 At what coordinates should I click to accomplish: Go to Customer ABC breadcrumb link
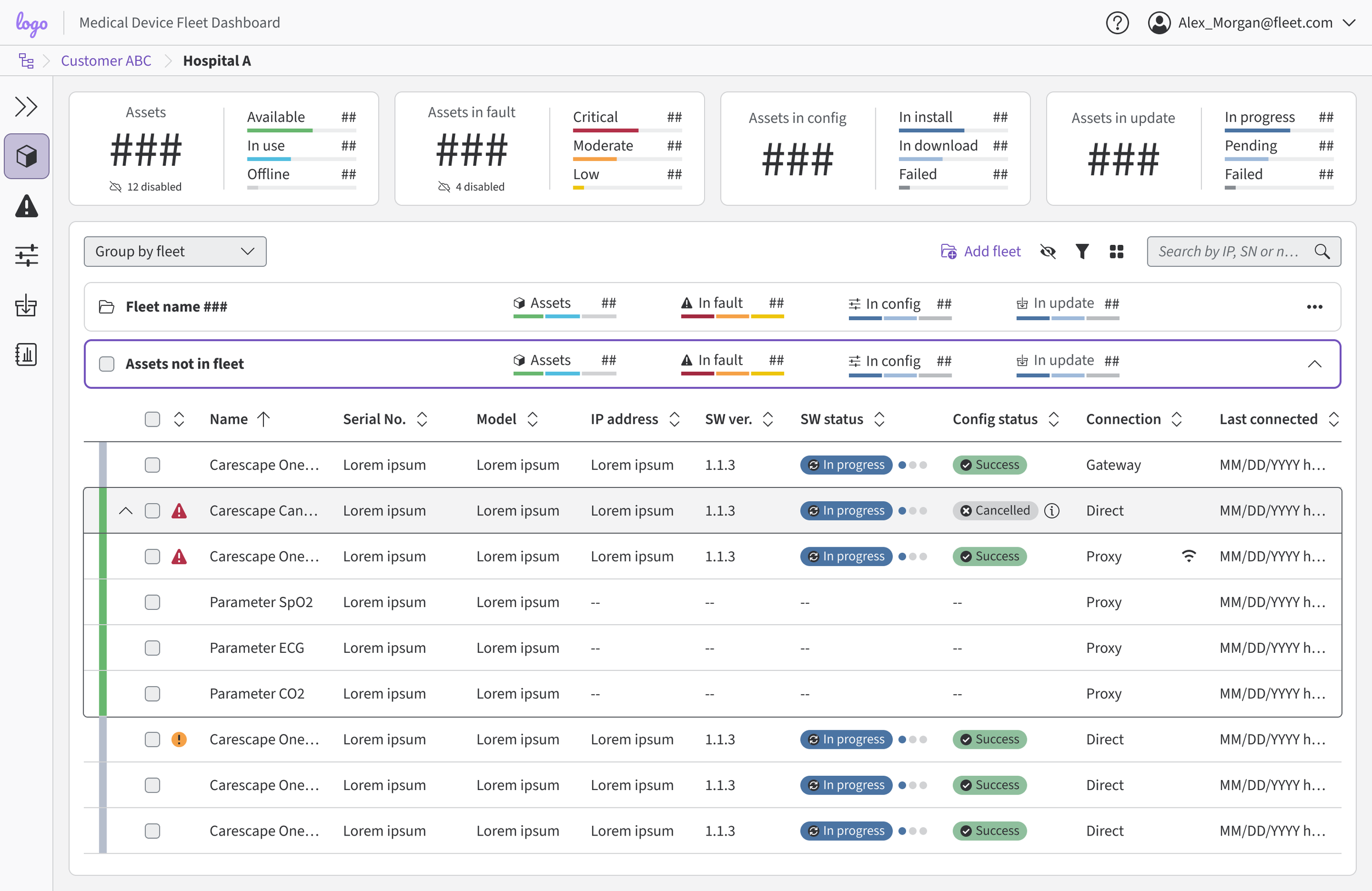(106, 60)
